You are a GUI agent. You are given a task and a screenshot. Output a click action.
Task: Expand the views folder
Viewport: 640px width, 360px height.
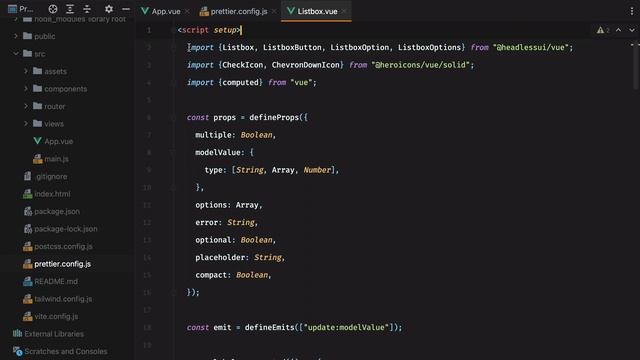click(x=26, y=124)
